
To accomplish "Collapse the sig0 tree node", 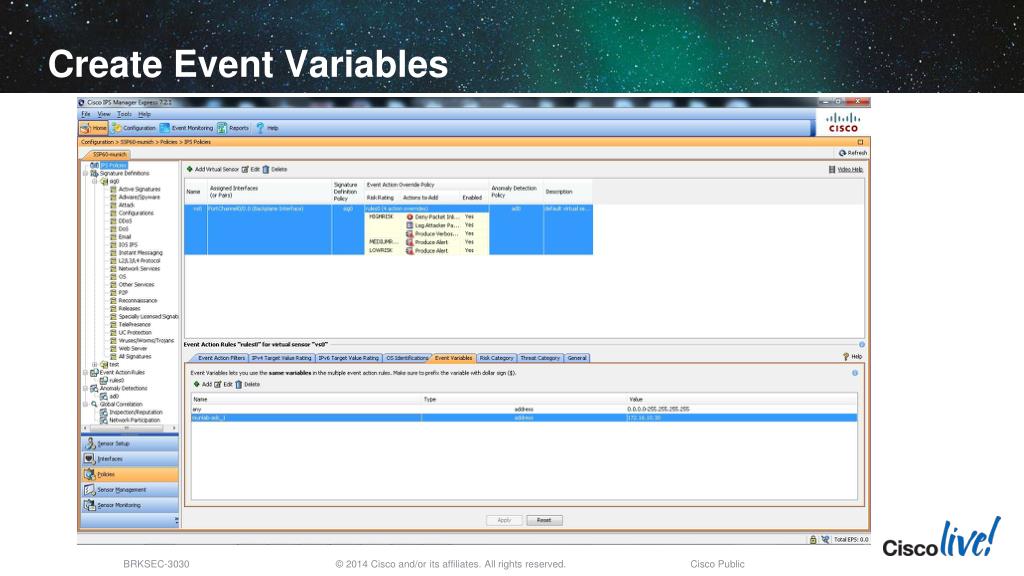I will click(95, 182).
